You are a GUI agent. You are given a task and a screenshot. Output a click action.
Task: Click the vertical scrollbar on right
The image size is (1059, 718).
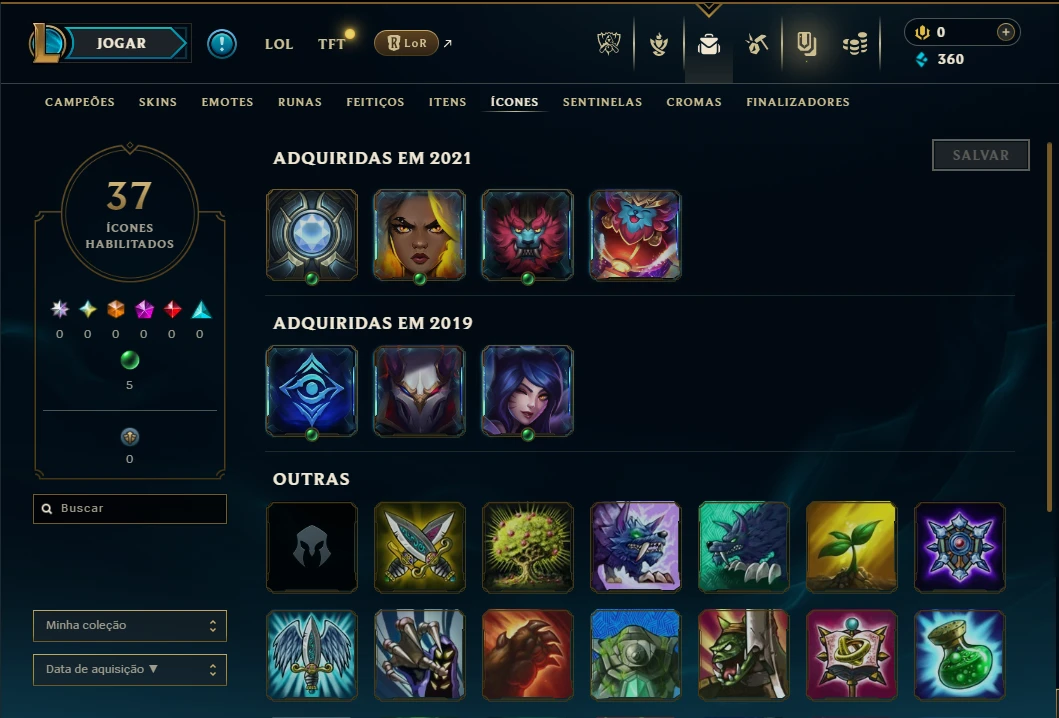point(1049,327)
